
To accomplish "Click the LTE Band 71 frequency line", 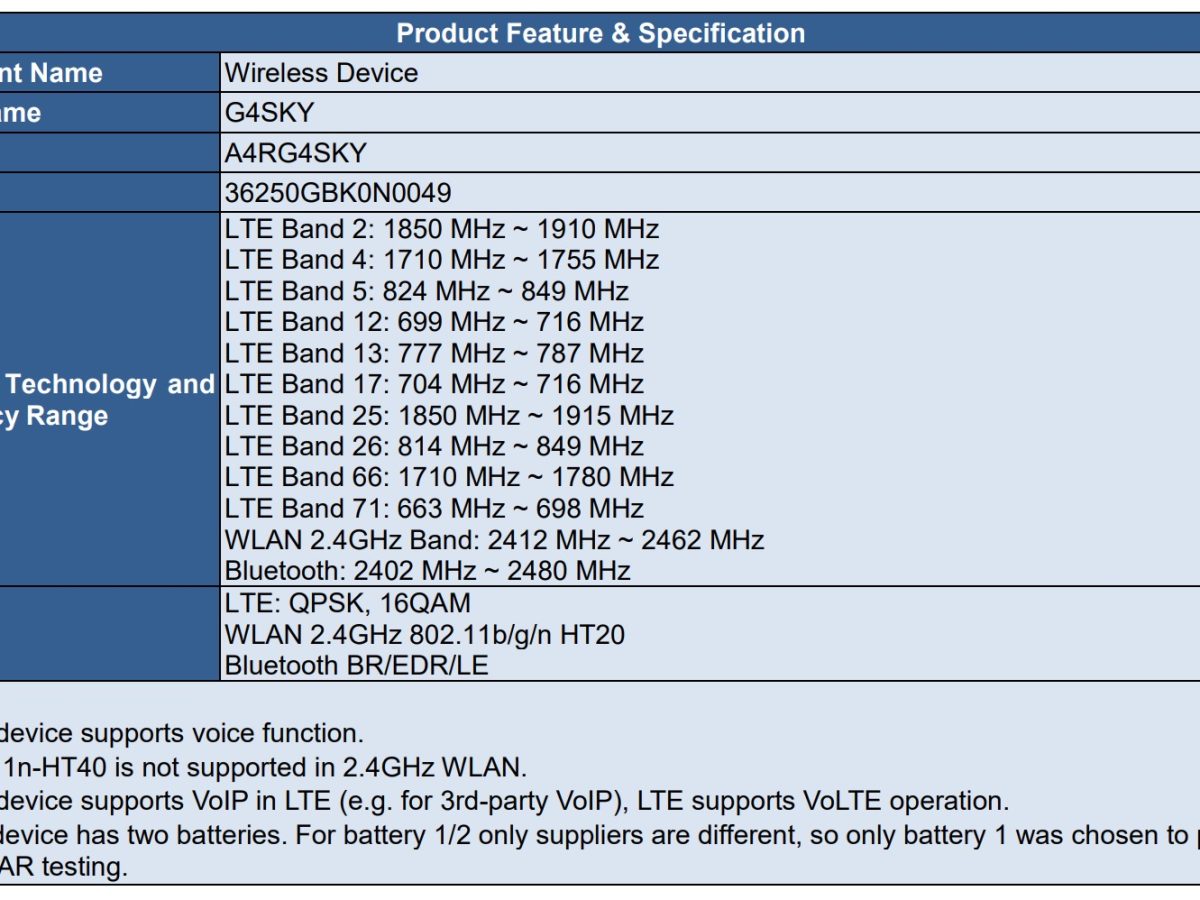I will [x=434, y=508].
